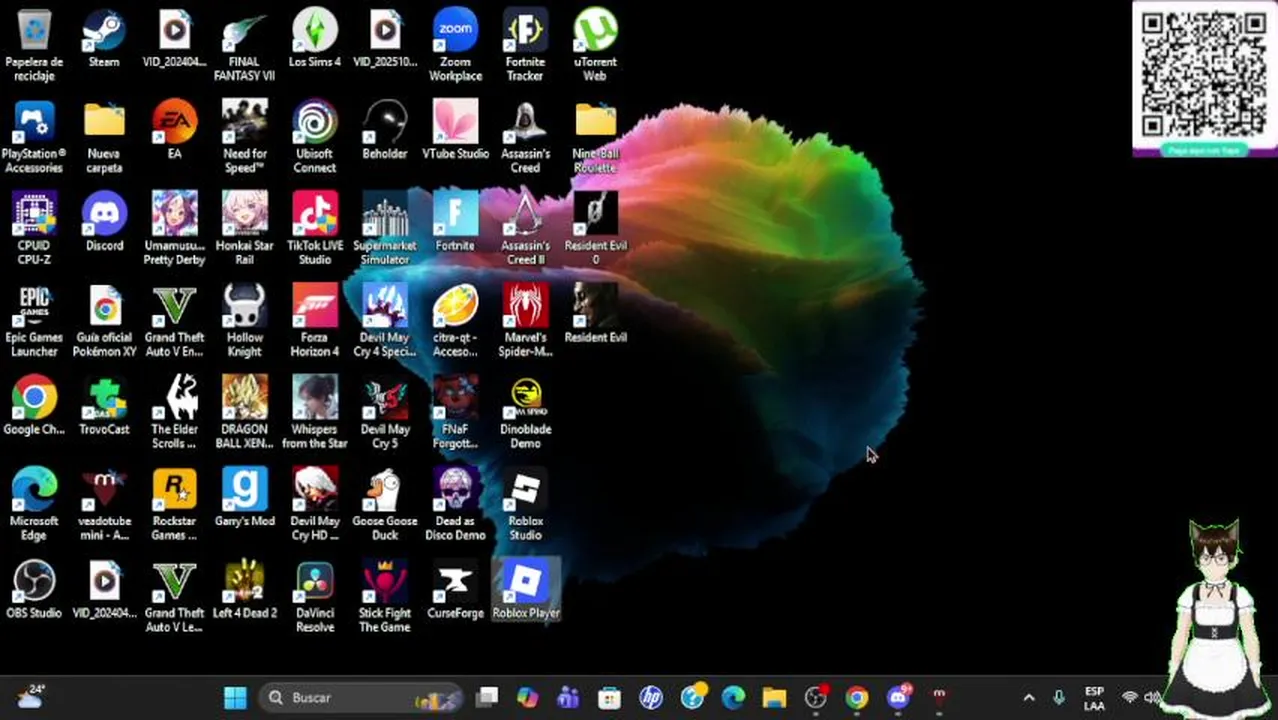The width and height of the screenshot is (1278, 720).
Task: Select Ubisoft Connect icon
Action: tap(315, 138)
